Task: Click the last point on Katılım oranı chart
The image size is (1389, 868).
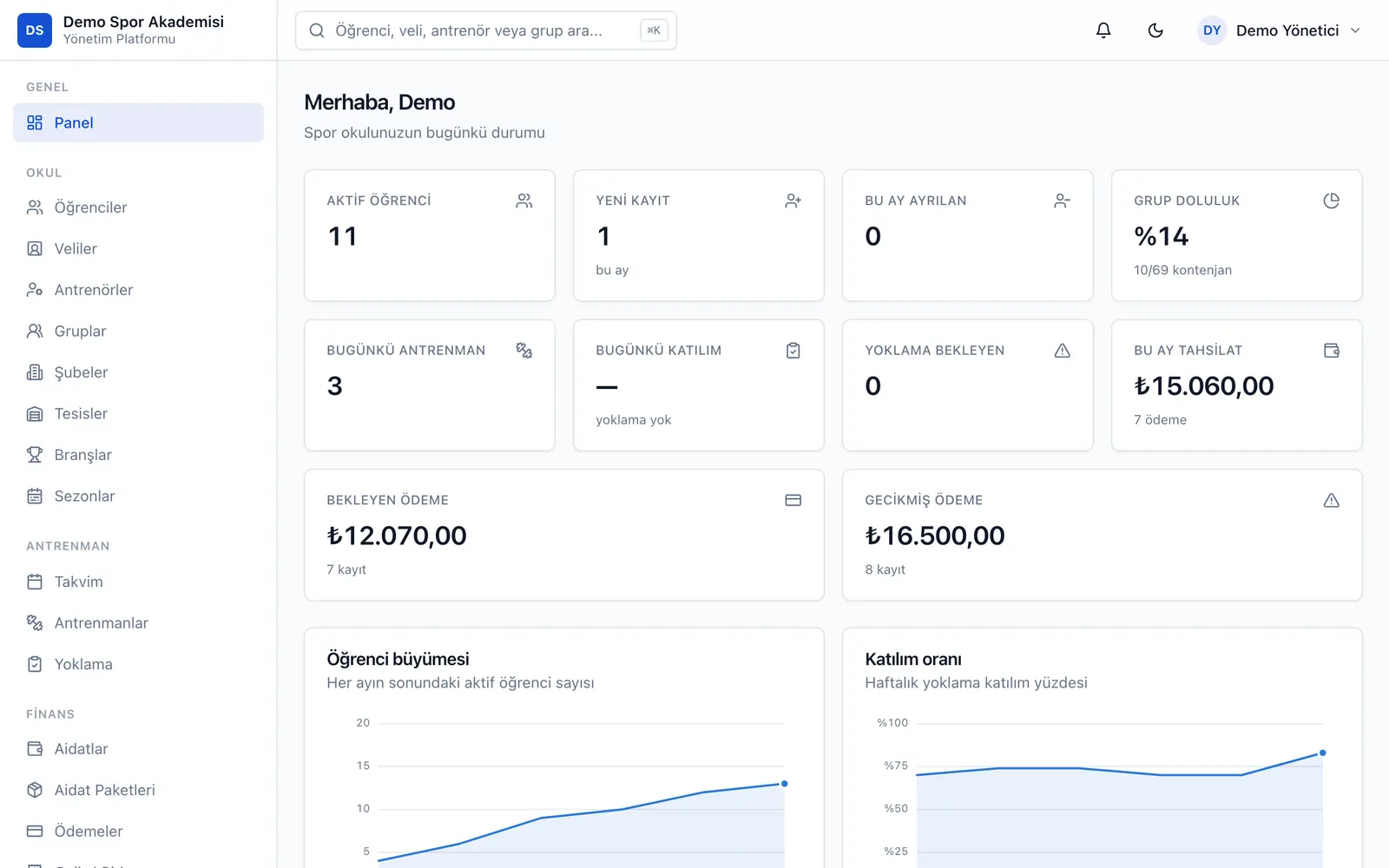Action: coord(1323,753)
